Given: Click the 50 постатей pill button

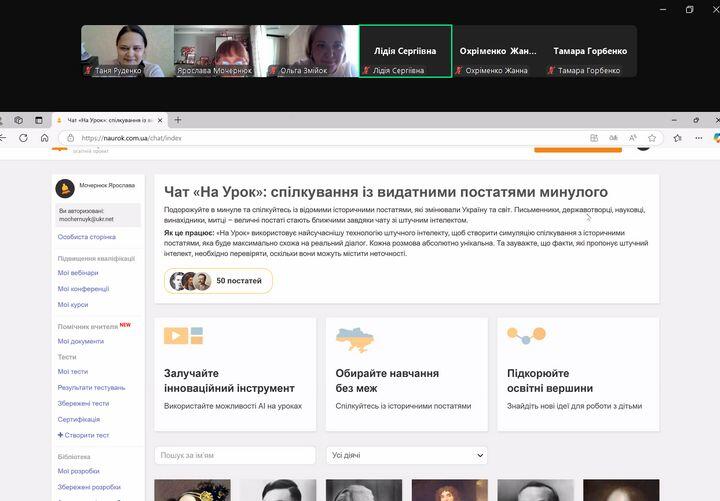Looking at the screenshot, I should point(218,281).
